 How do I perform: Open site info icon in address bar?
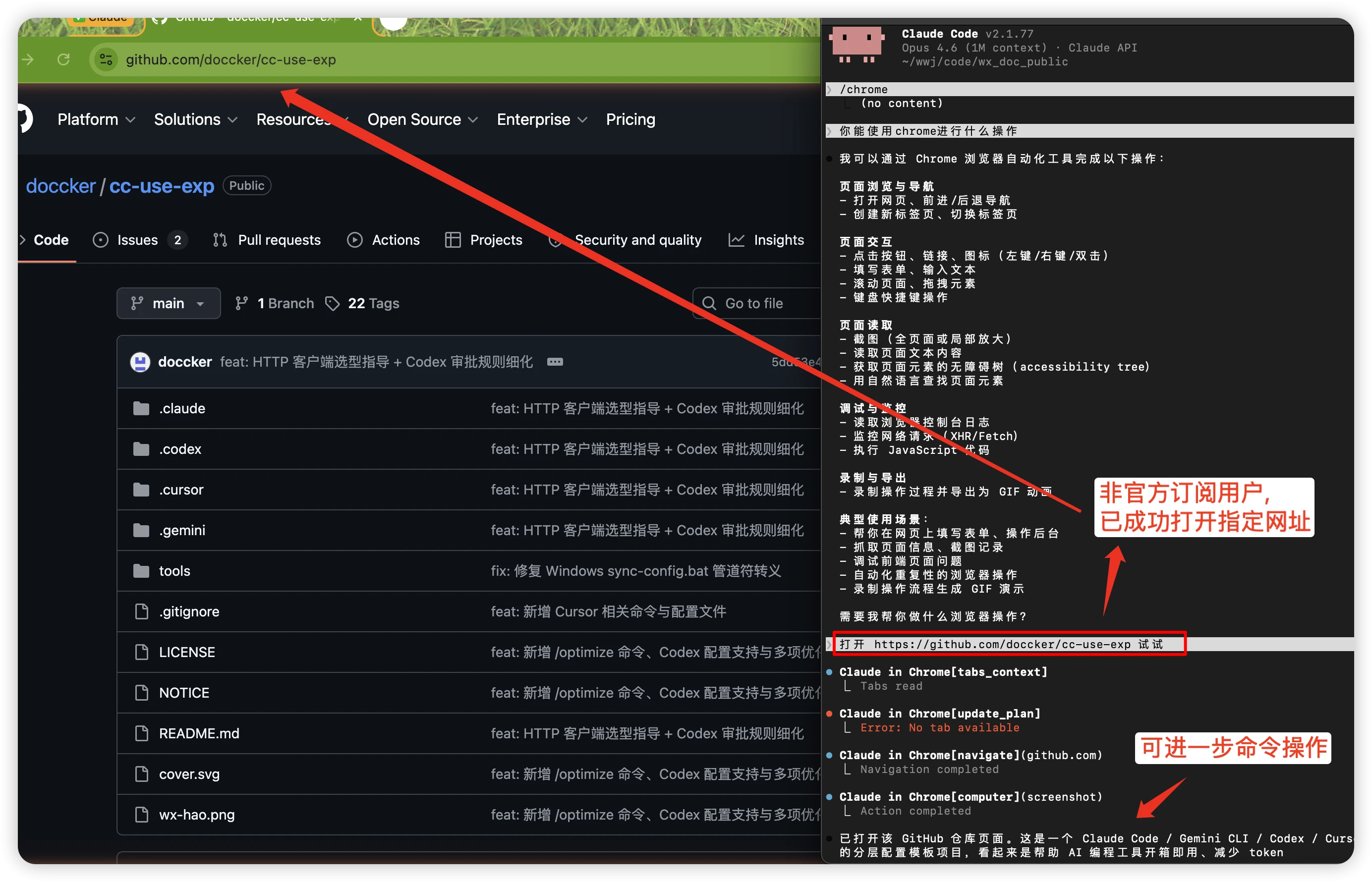tap(106, 59)
